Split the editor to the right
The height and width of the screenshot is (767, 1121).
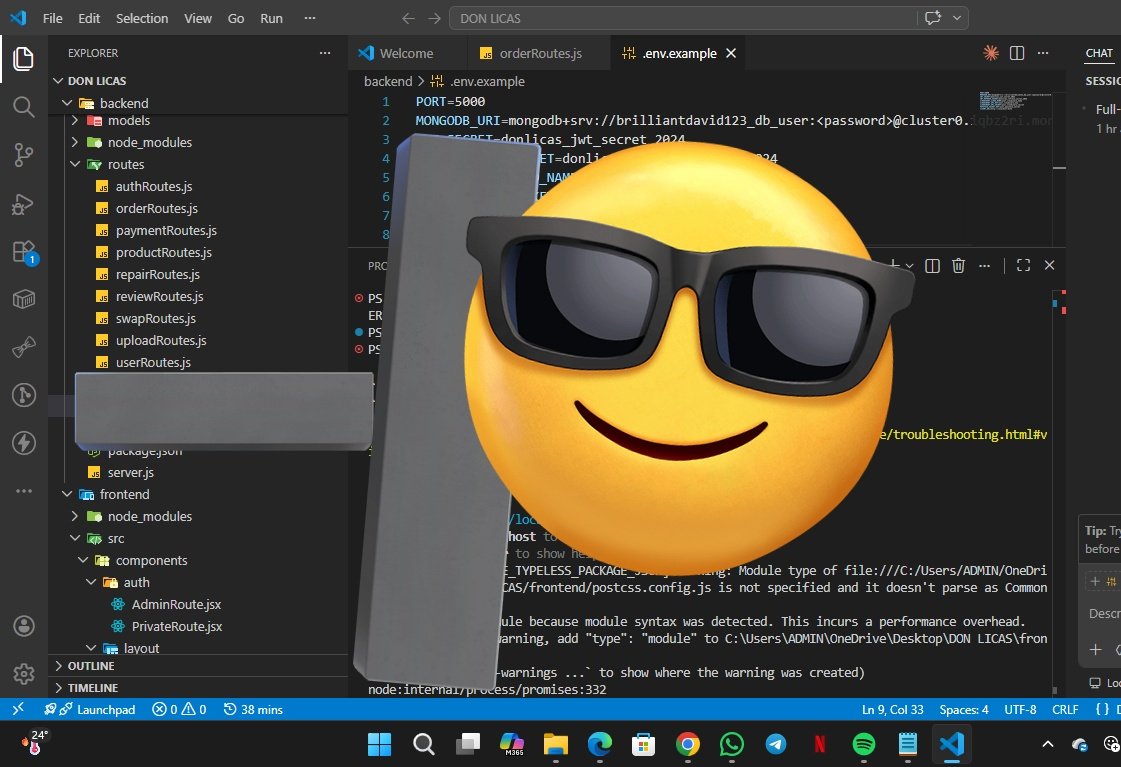coord(1017,53)
